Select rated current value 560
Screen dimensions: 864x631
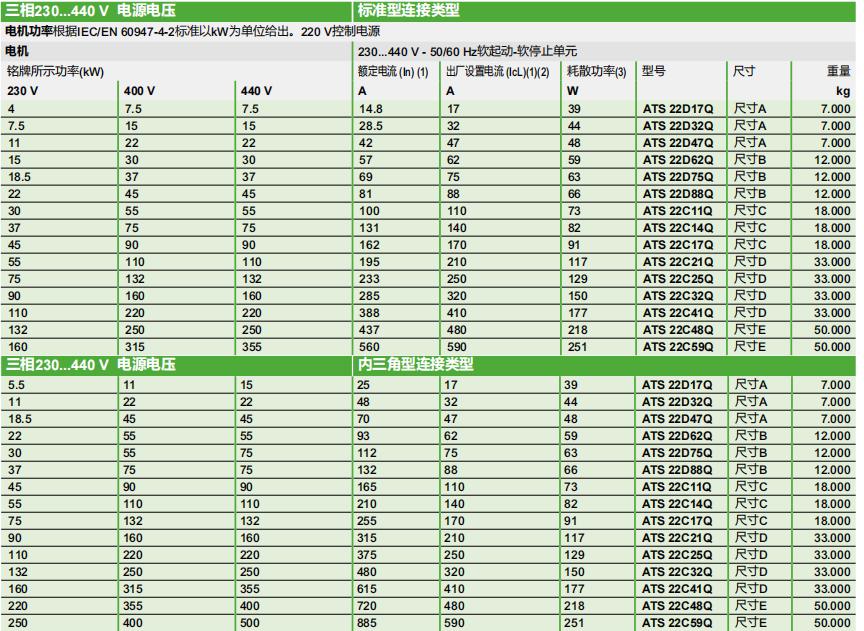coord(369,348)
